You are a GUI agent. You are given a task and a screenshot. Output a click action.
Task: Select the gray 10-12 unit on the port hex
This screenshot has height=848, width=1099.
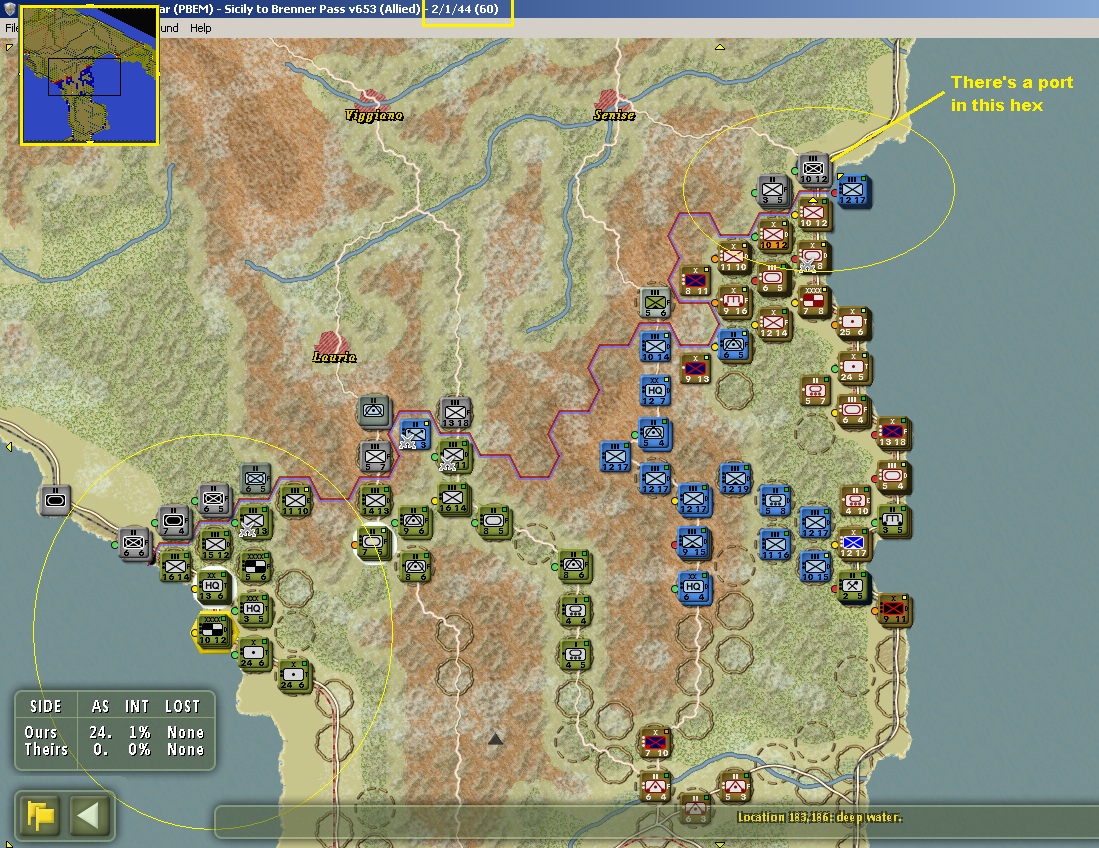(814, 169)
